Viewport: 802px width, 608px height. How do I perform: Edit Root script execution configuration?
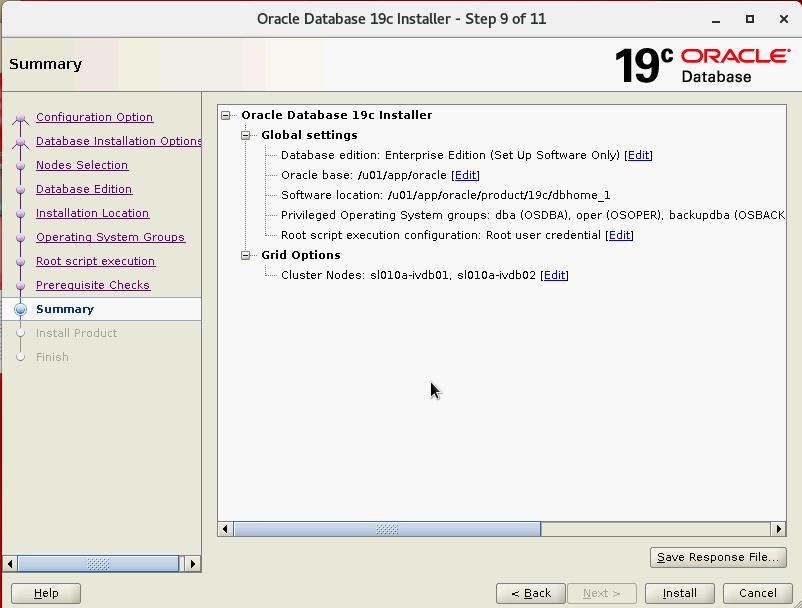pos(620,235)
